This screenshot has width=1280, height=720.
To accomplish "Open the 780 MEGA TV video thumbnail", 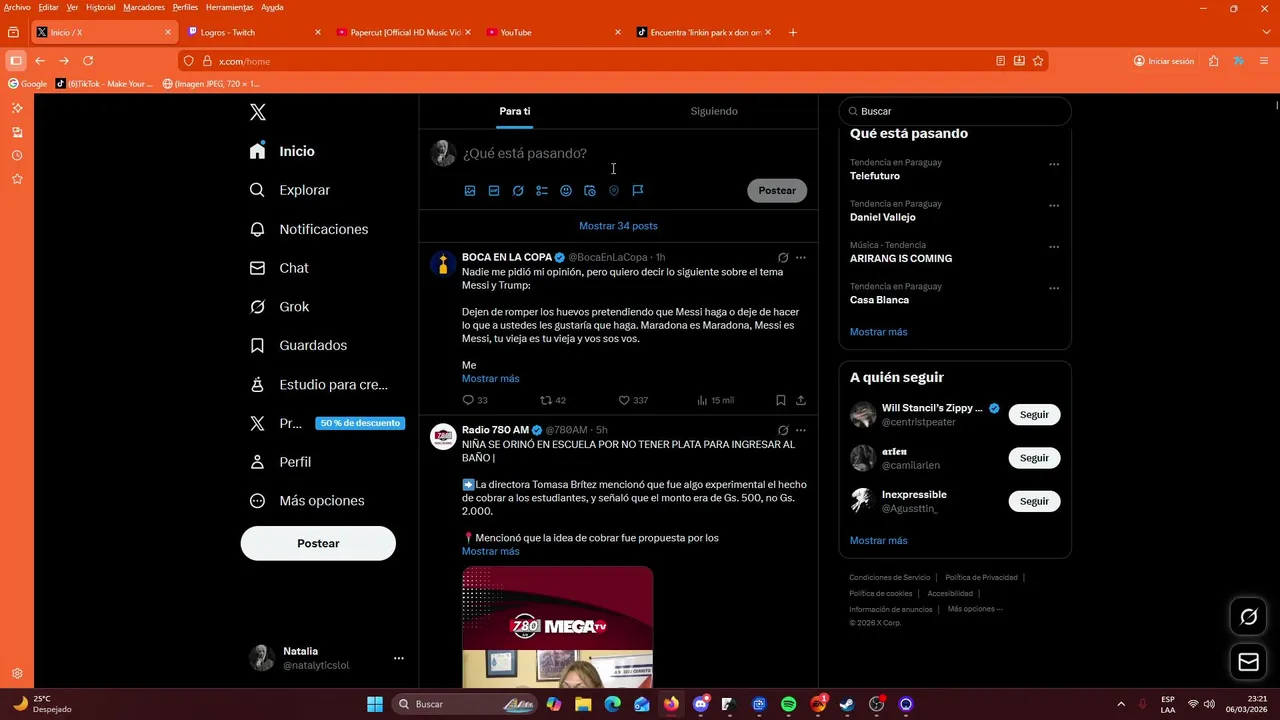I will 557,627.
